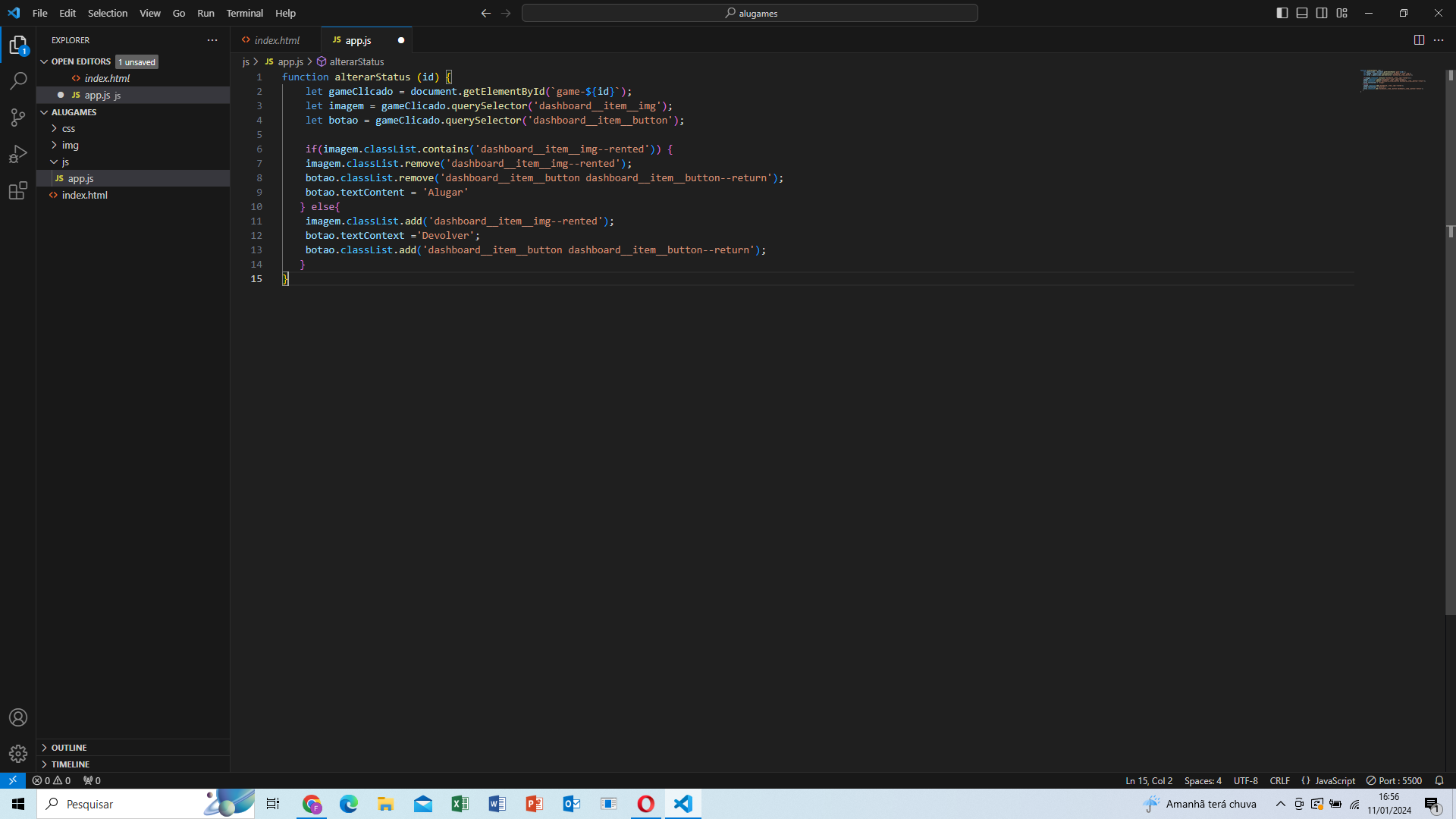Change indentation via Spaces: 4
Viewport: 1456px width, 819px height.
coord(1203,780)
